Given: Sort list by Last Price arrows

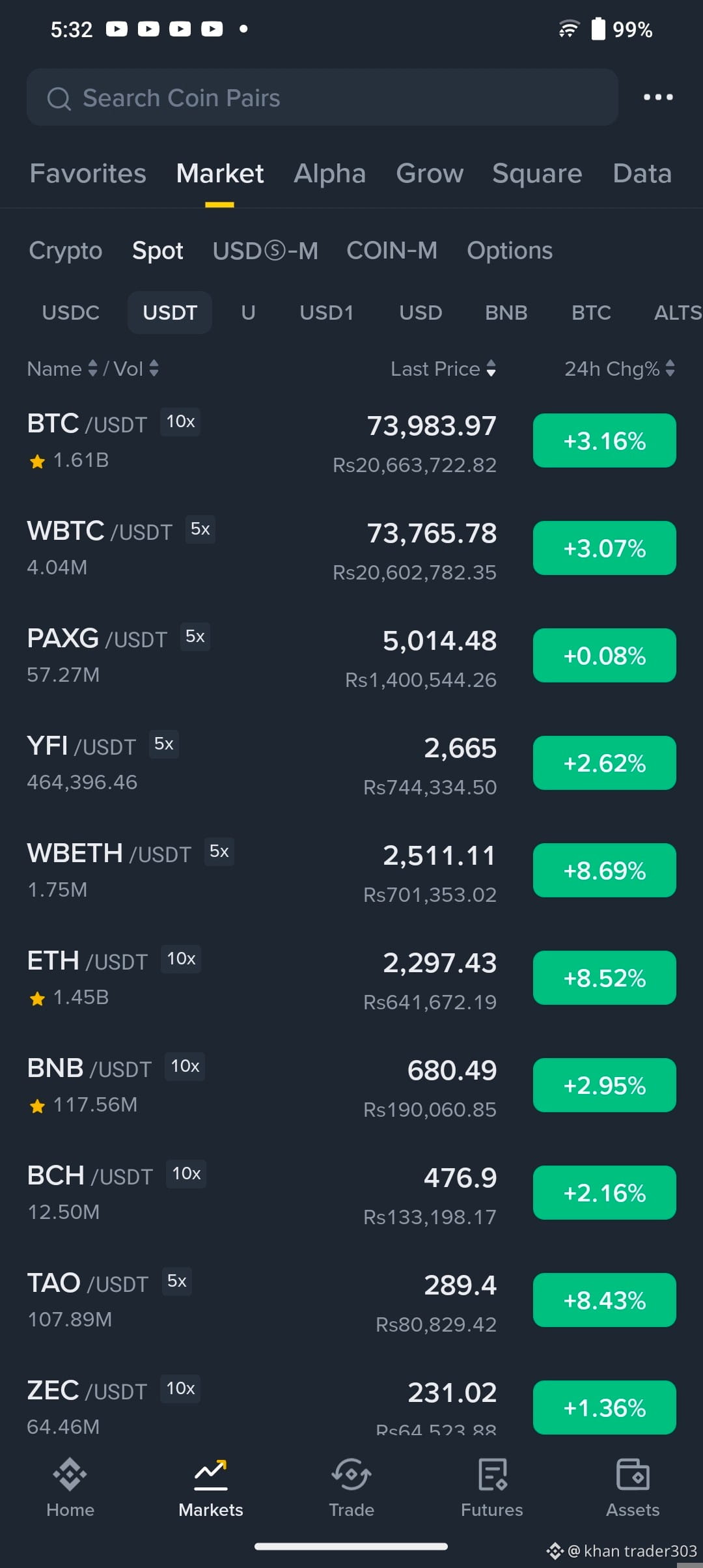Looking at the screenshot, I should pos(491,369).
